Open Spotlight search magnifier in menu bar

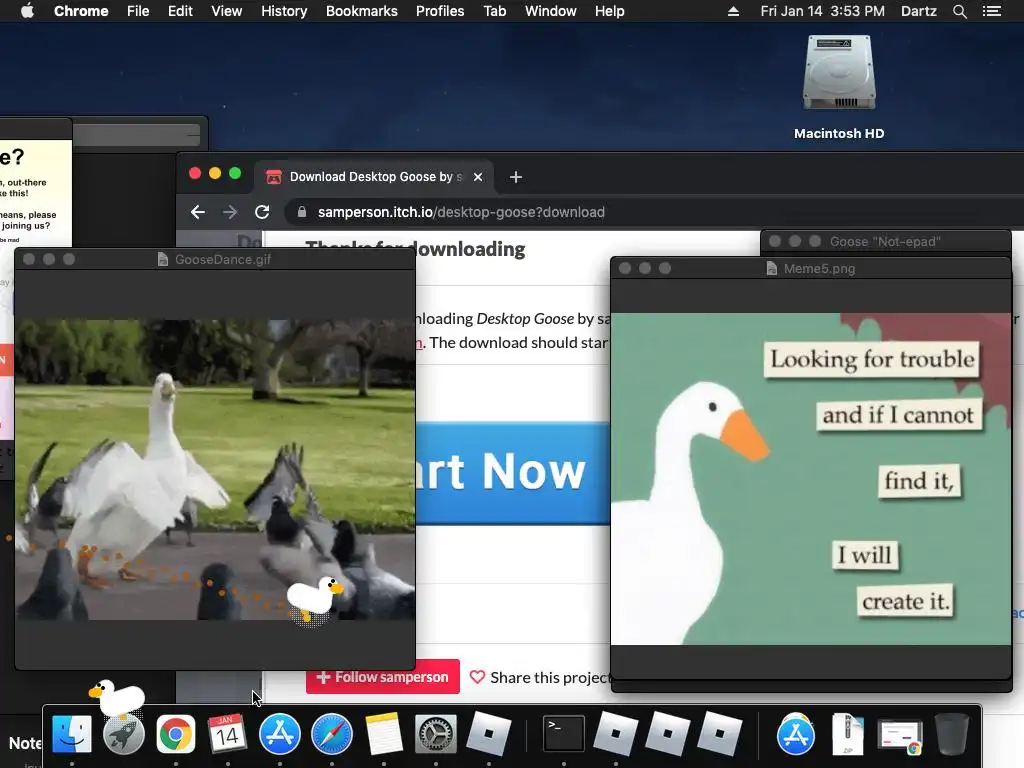(959, 11)
